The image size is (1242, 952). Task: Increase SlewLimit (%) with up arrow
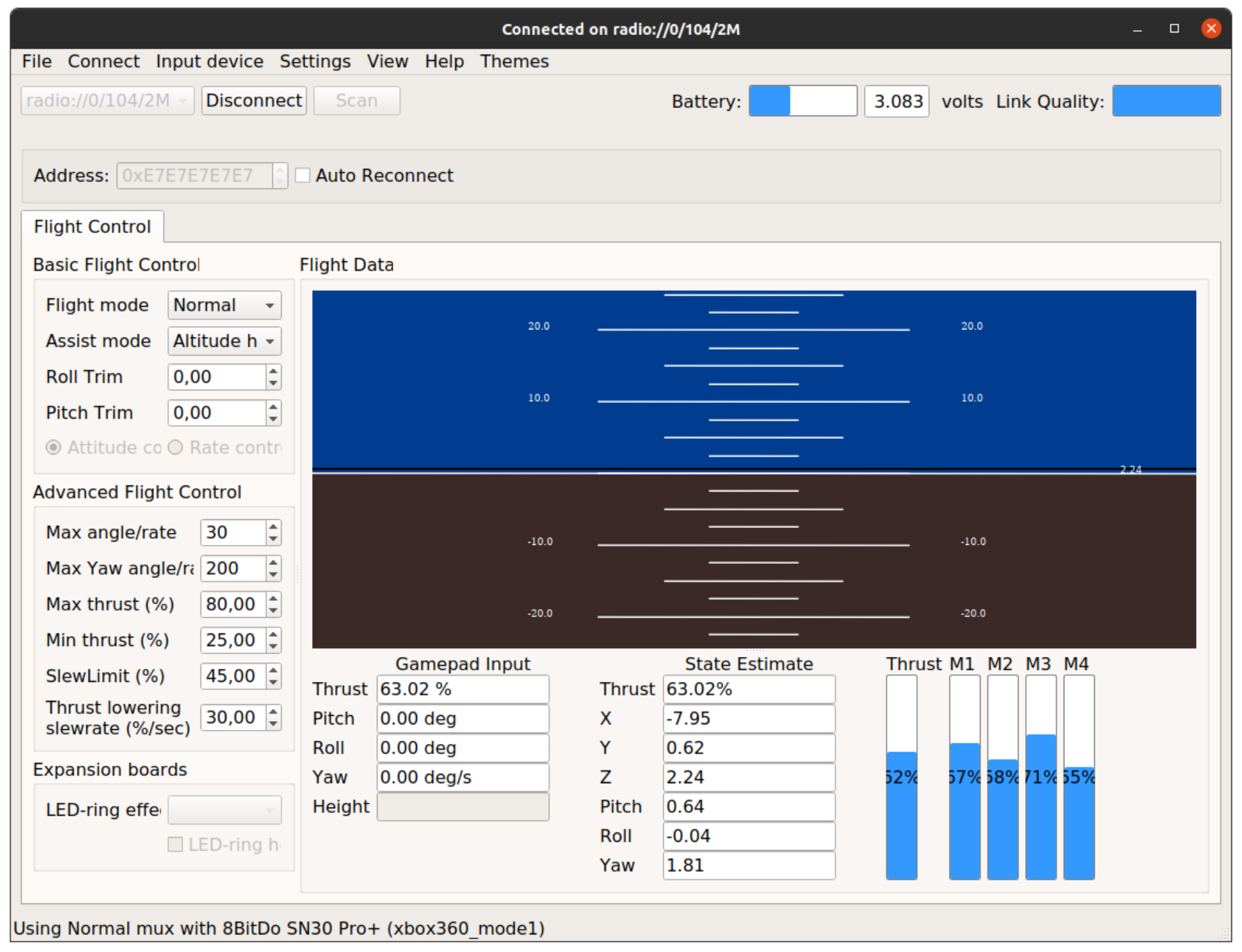click(273, 670)
